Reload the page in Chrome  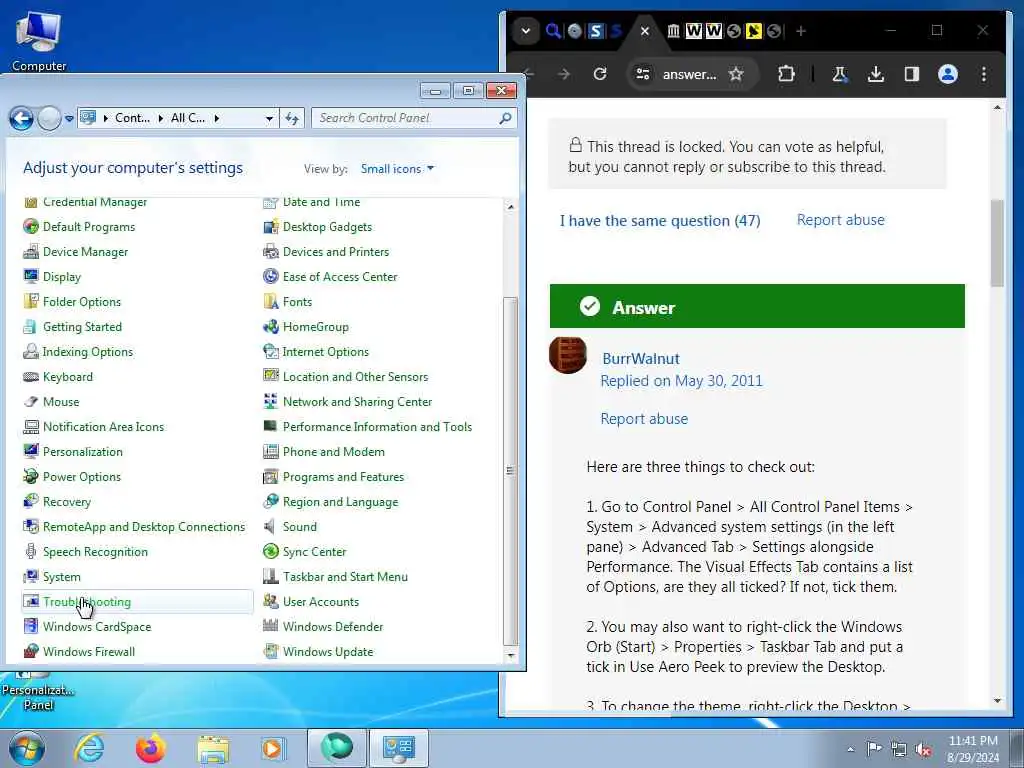600,74
